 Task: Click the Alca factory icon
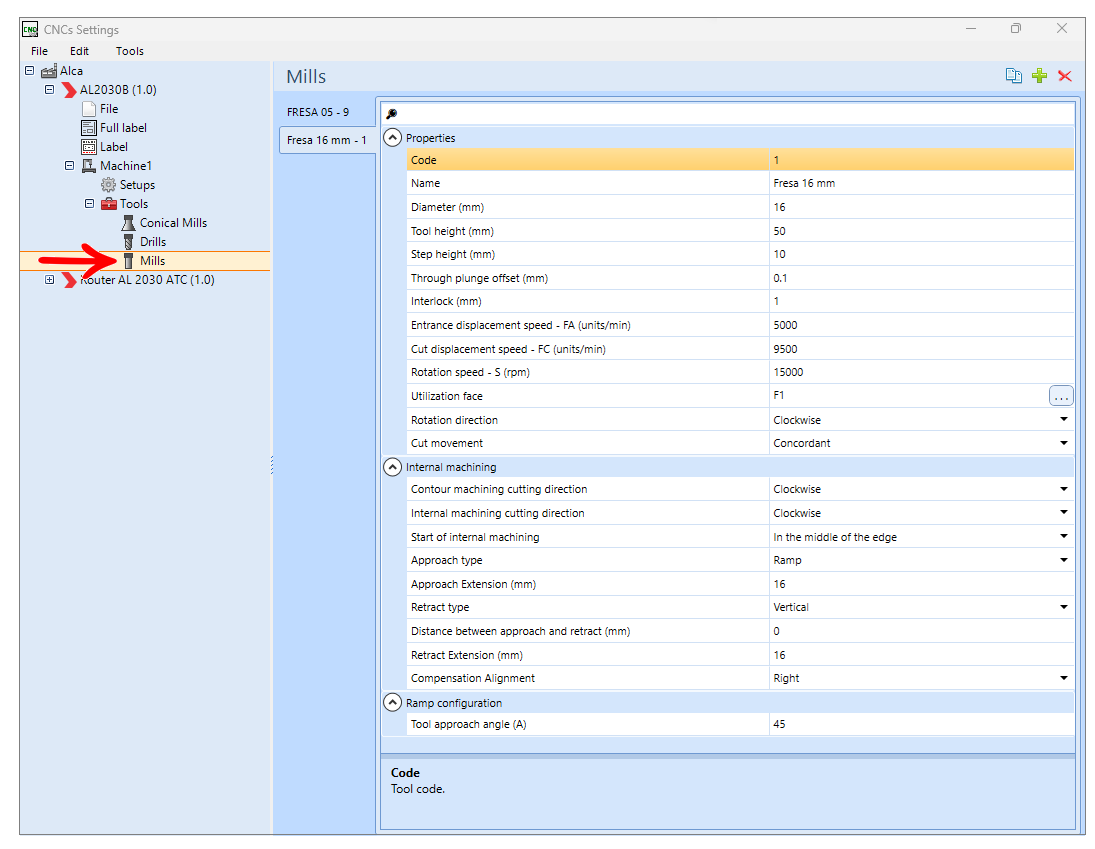point(49,71)
